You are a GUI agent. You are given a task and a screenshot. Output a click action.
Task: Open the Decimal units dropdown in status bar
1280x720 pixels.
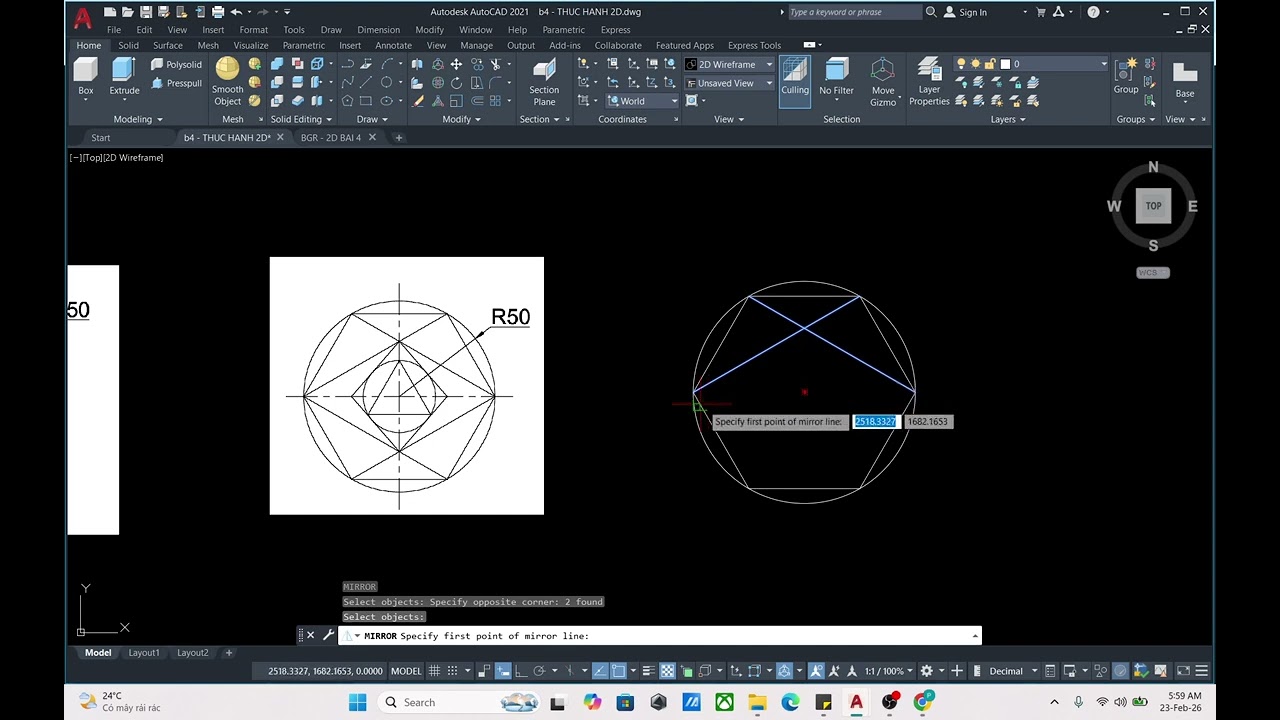click(x=1012, y=671)
